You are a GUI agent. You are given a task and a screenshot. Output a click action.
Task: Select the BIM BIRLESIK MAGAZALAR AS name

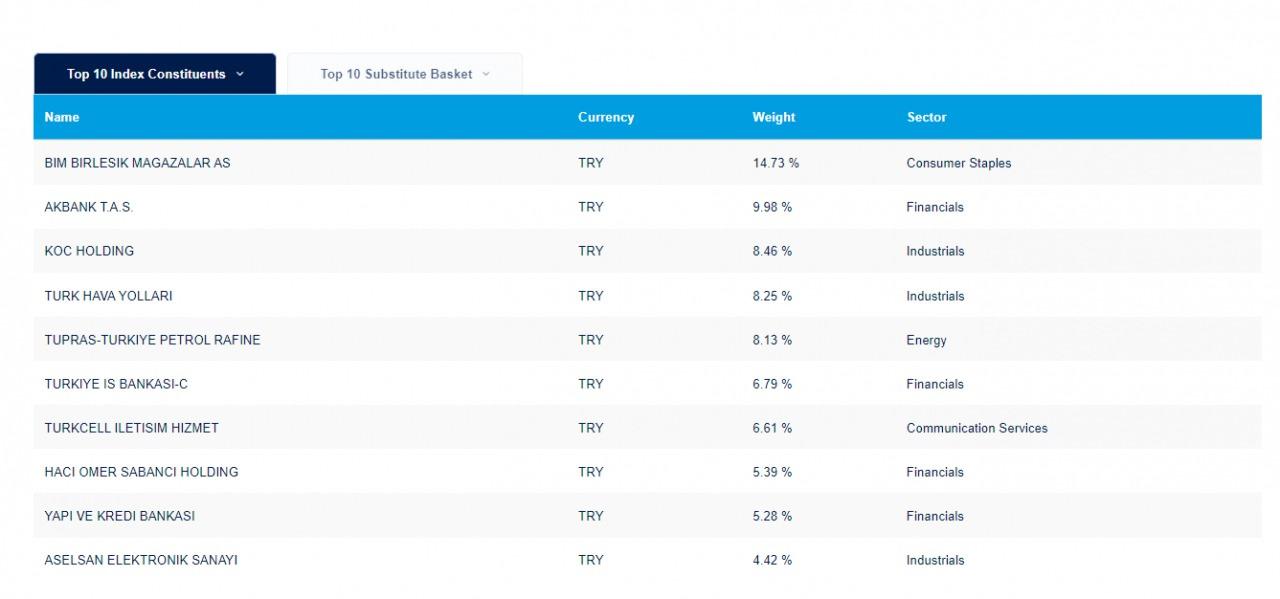tap(137, 163)
